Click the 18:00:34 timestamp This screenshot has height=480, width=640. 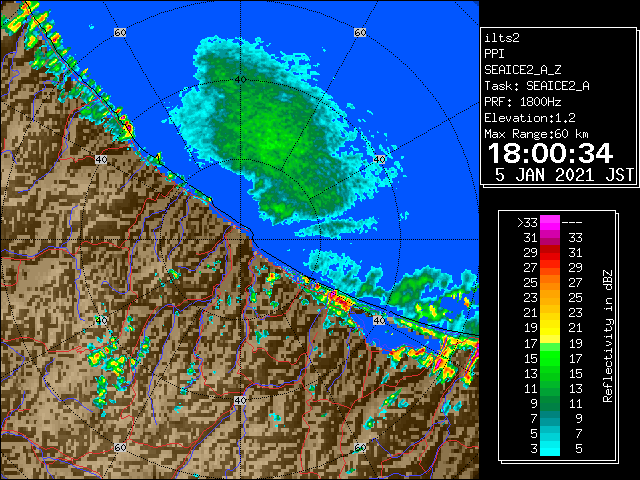(x=550, y=153)
